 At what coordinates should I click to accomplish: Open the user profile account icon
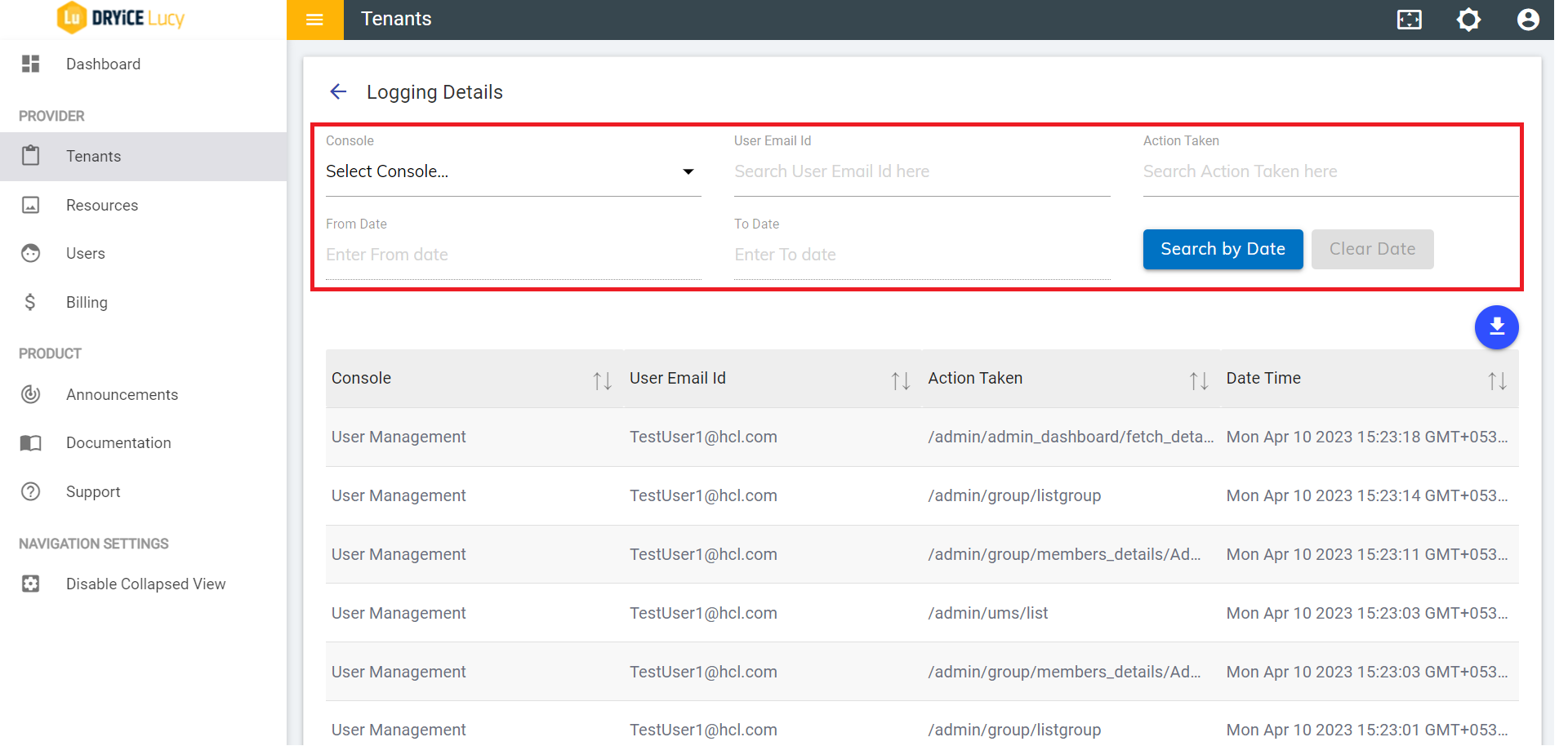point(1528,19)
